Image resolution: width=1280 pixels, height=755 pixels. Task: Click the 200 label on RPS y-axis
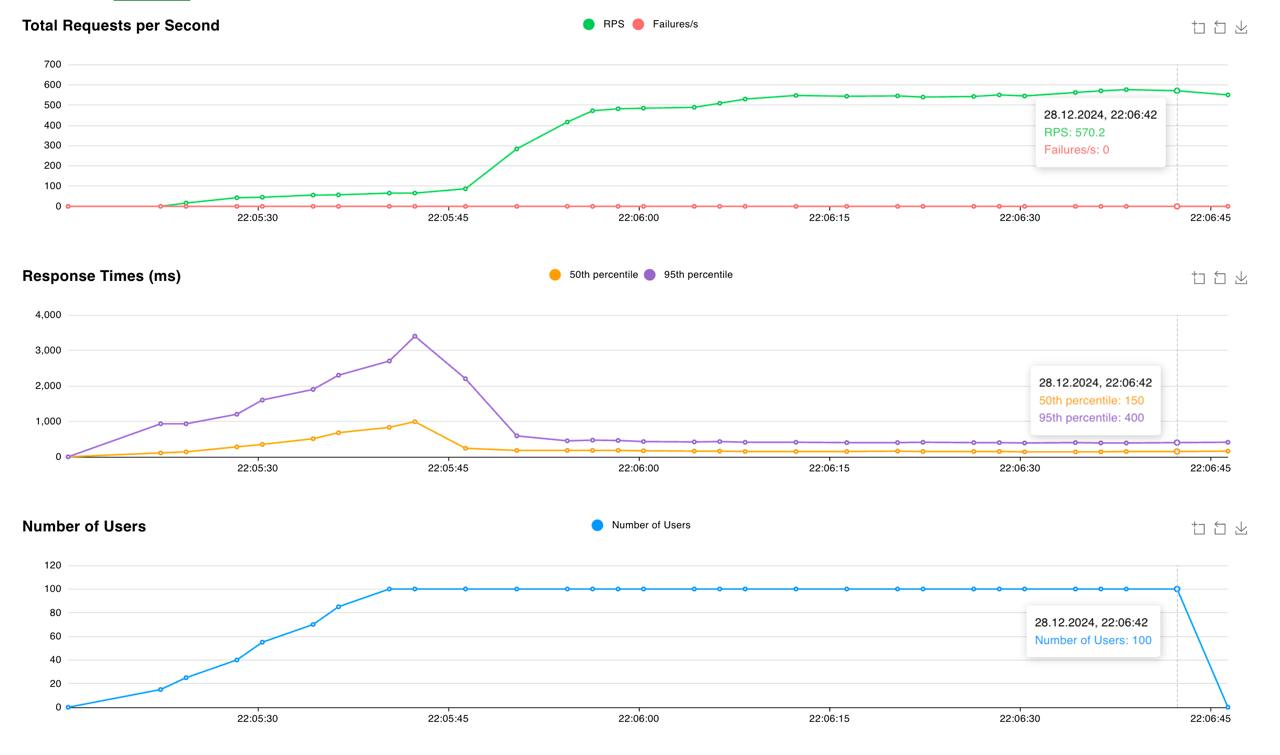point(52,166)
